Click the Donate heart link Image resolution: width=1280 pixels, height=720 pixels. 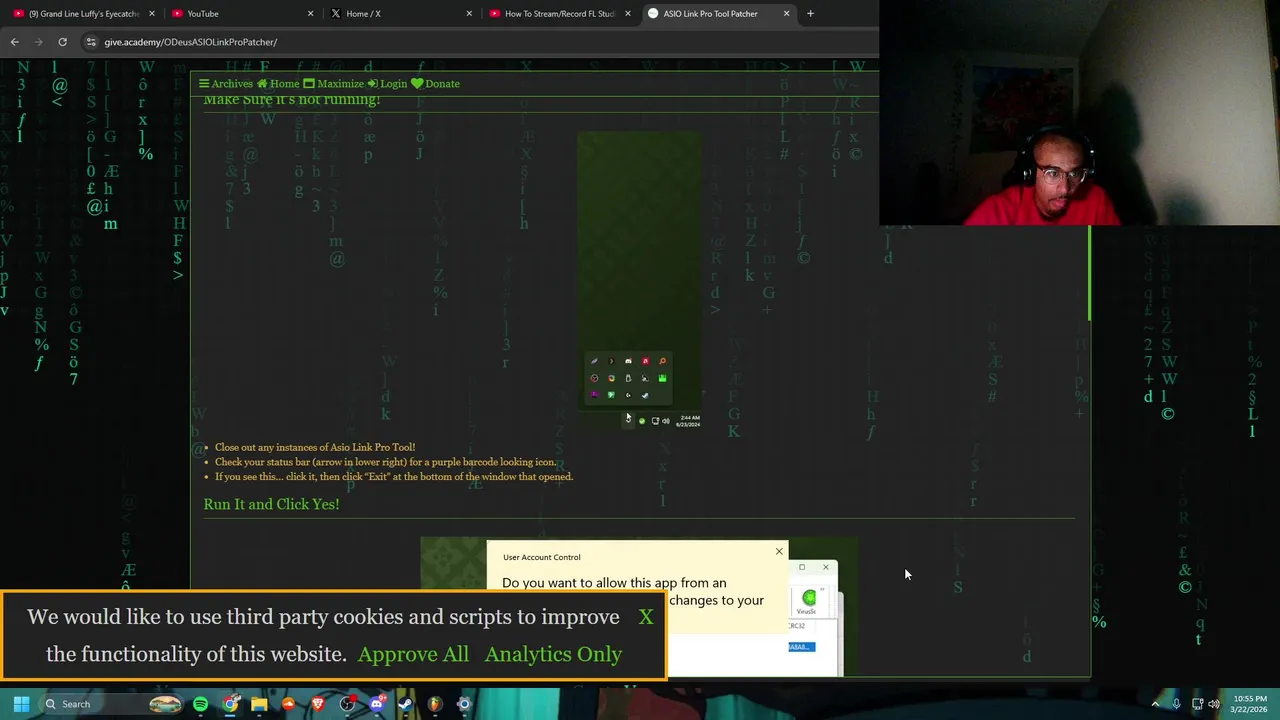[x=435, y=84]
